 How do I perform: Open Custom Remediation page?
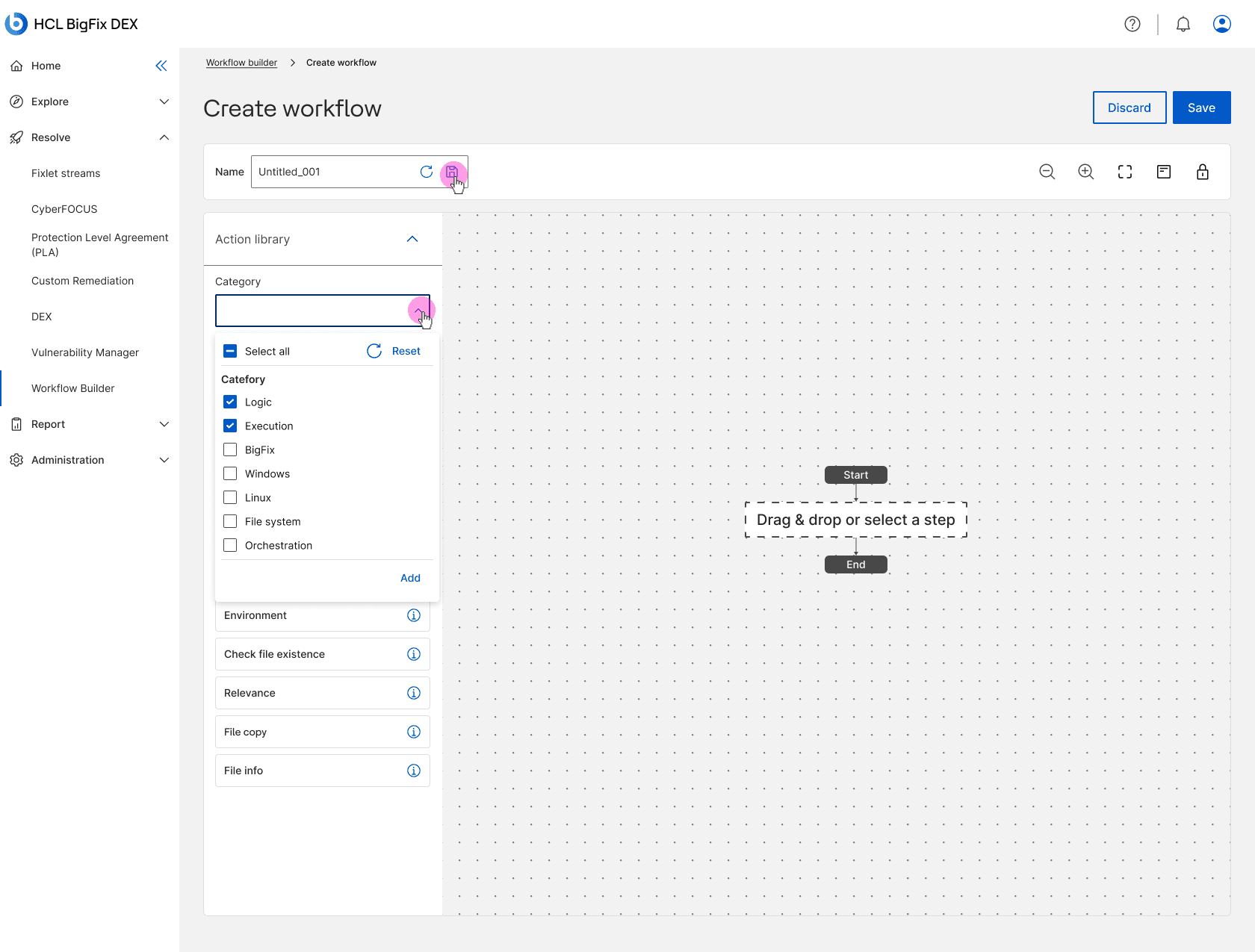point(82,281)
